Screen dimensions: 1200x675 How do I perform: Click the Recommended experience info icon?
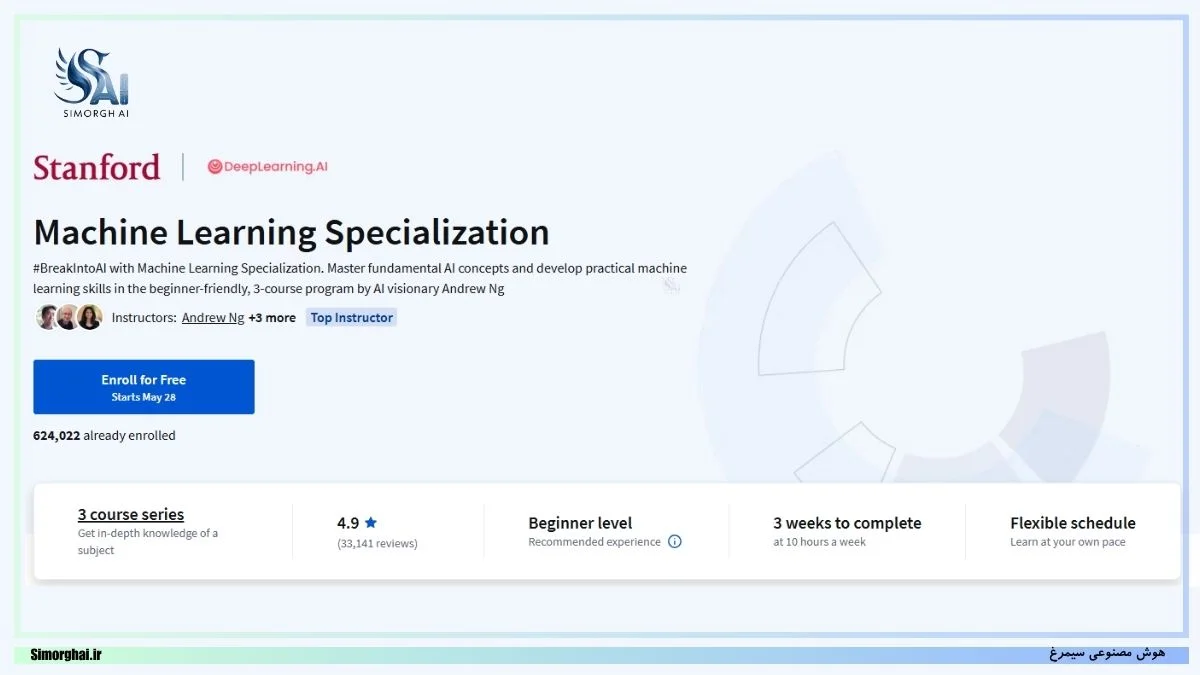[x=675, y=542]
